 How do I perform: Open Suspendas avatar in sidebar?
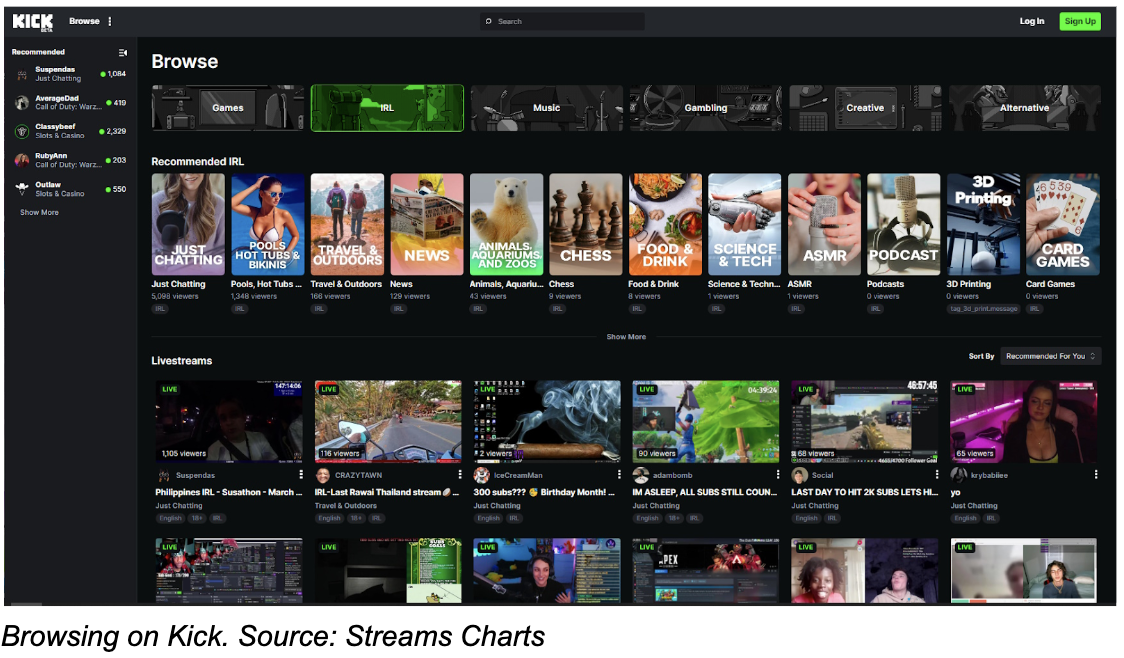(22, 74)
